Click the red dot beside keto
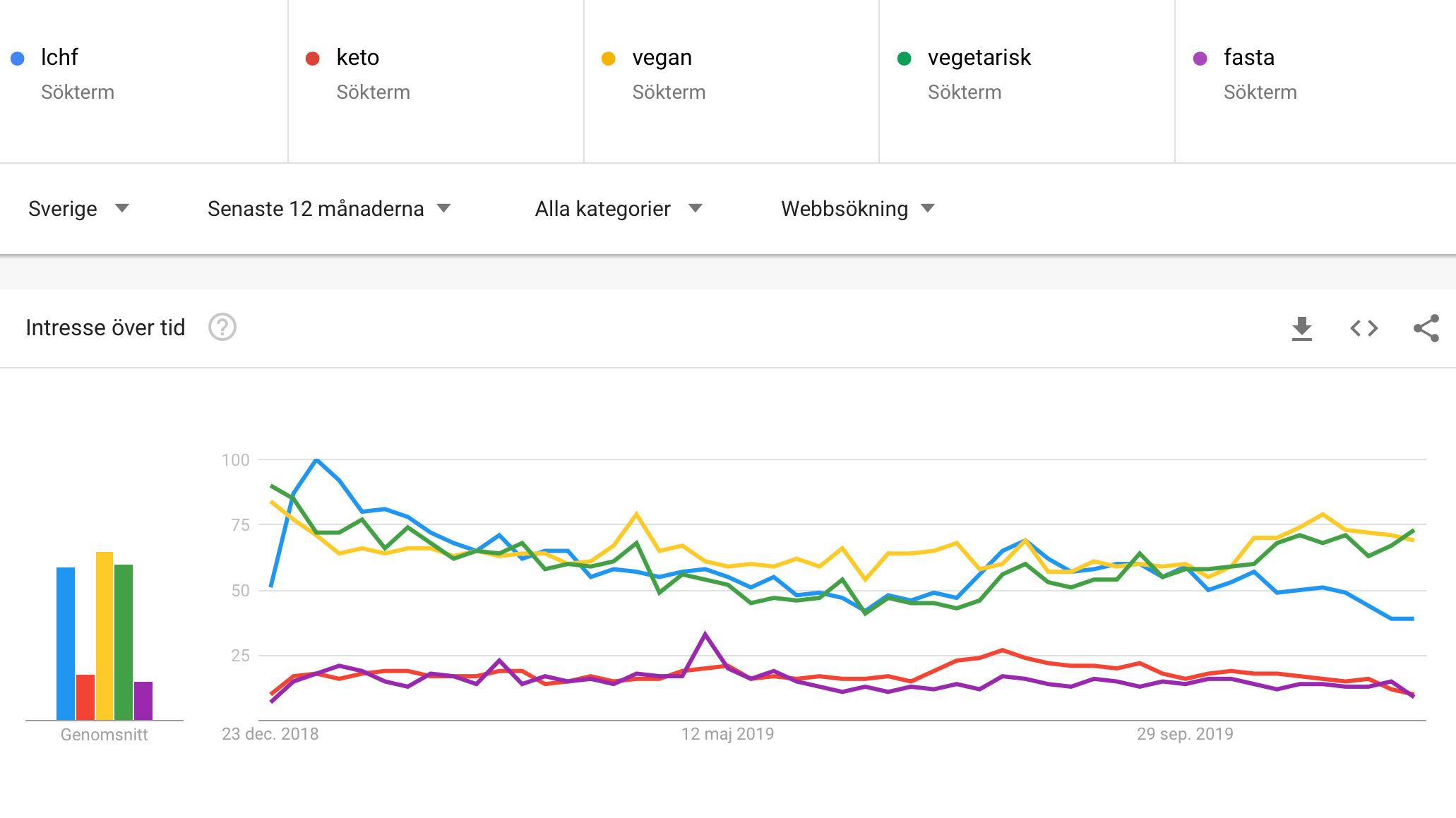 pos(312,59)
